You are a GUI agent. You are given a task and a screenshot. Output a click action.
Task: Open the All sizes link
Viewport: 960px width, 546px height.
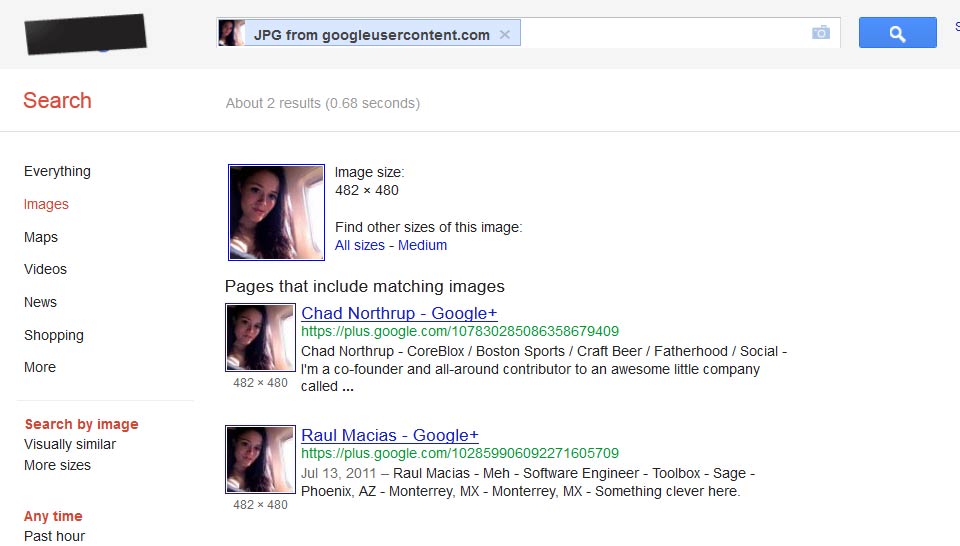[x=359, y=245]
